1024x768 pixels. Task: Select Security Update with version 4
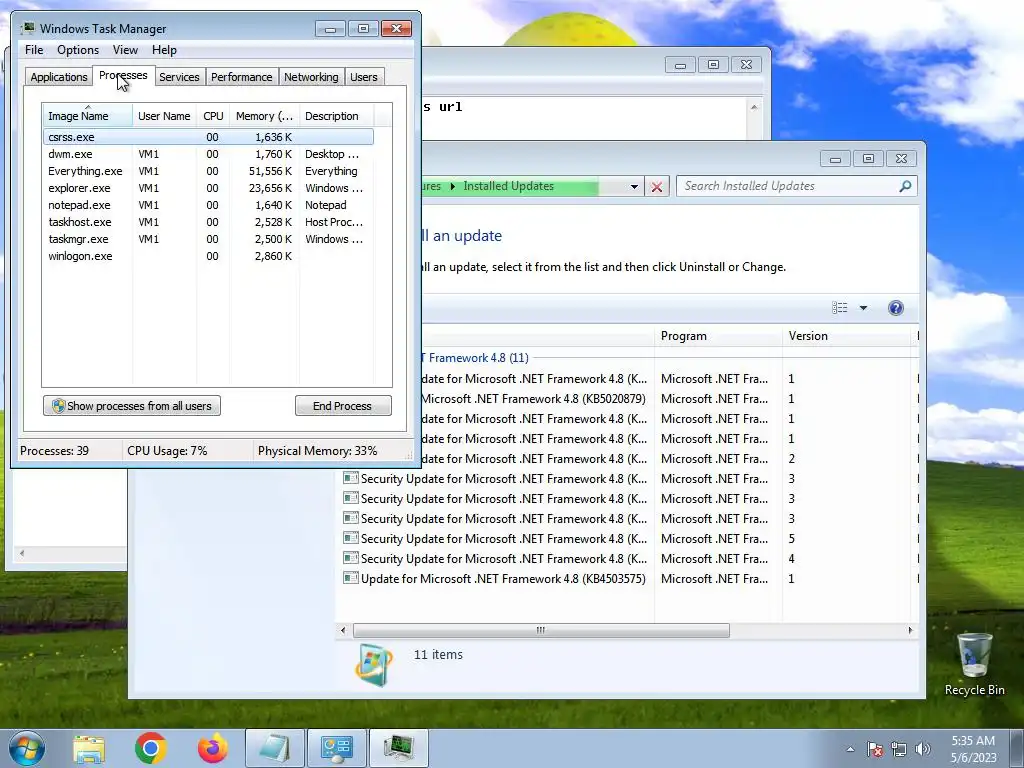630,558
